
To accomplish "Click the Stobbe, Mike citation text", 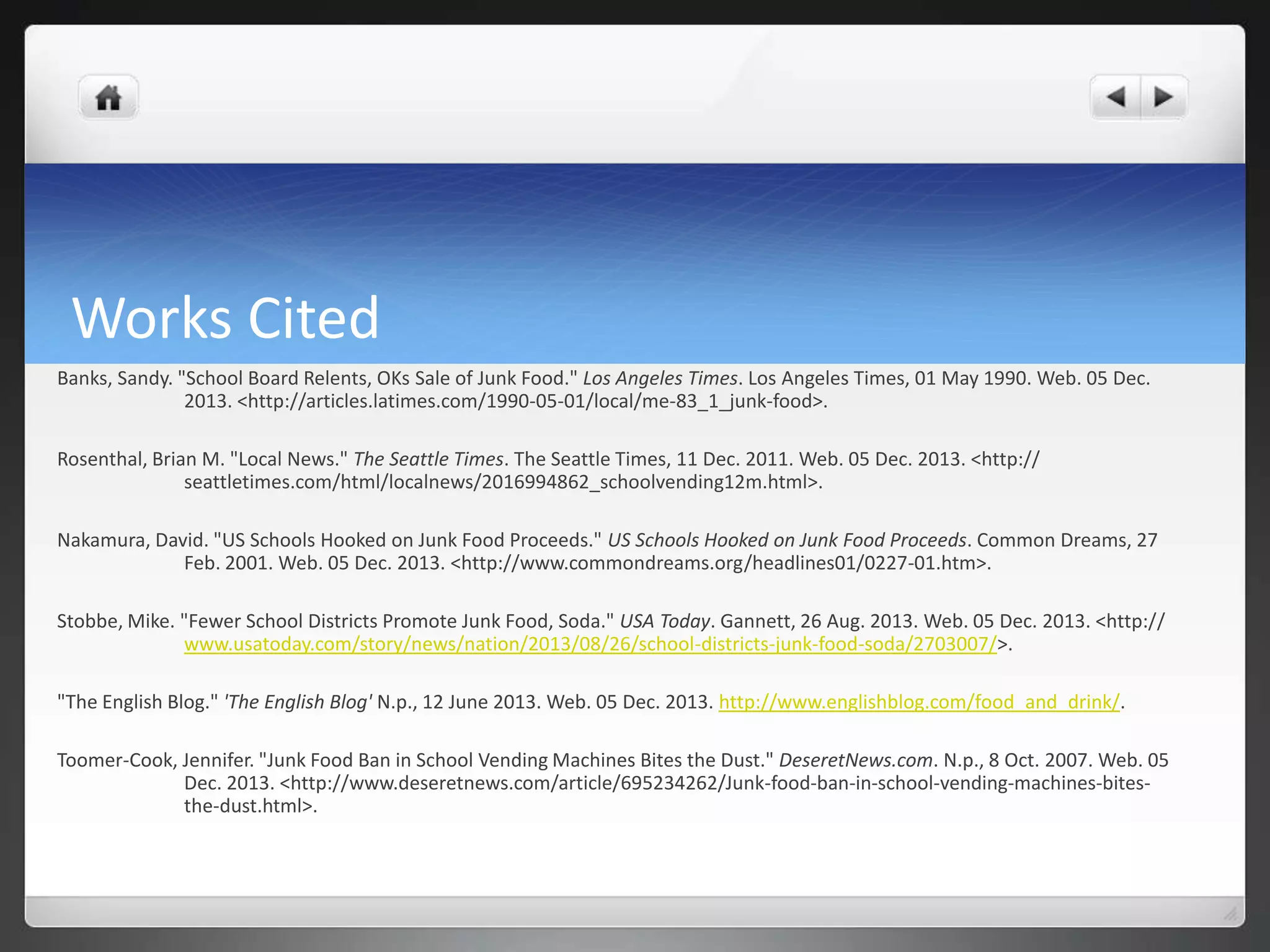I will coord(611,632).
